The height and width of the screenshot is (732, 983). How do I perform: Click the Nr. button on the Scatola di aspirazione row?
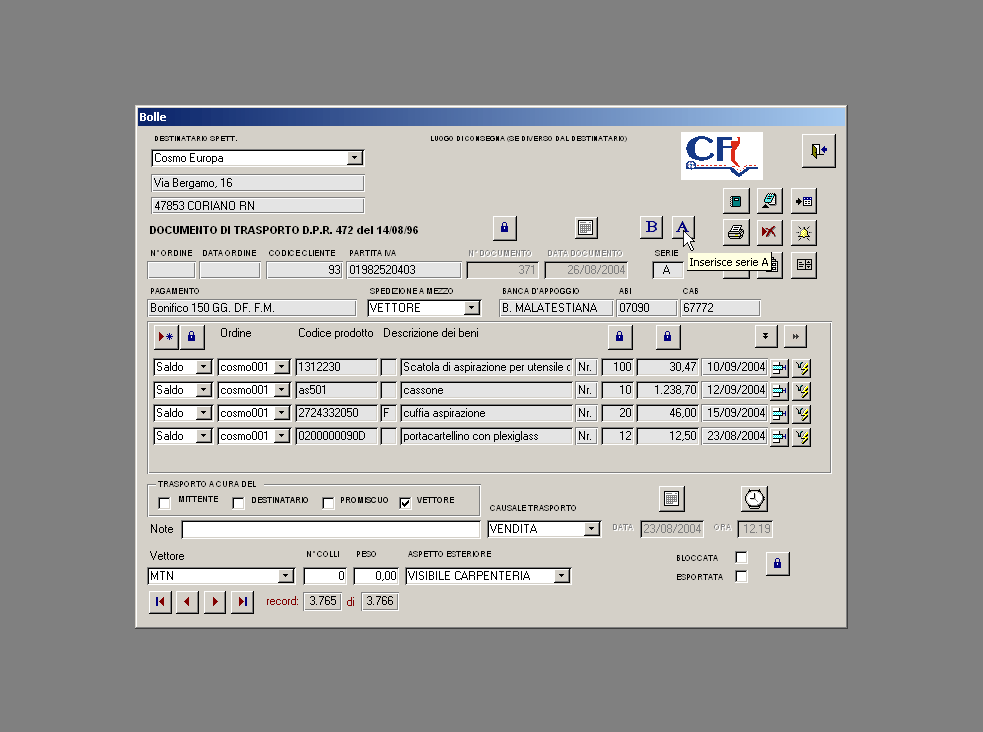tap(585, 367)
